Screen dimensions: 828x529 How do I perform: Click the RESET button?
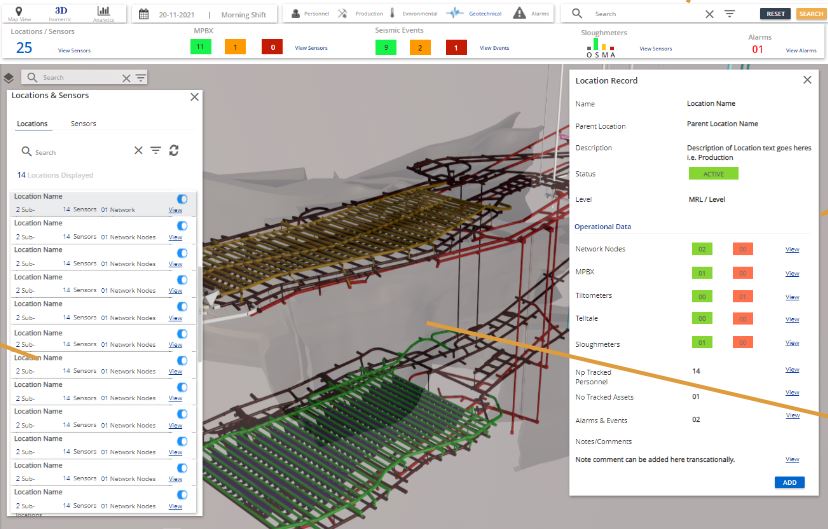pyautogui.click(x=775, y=14)
